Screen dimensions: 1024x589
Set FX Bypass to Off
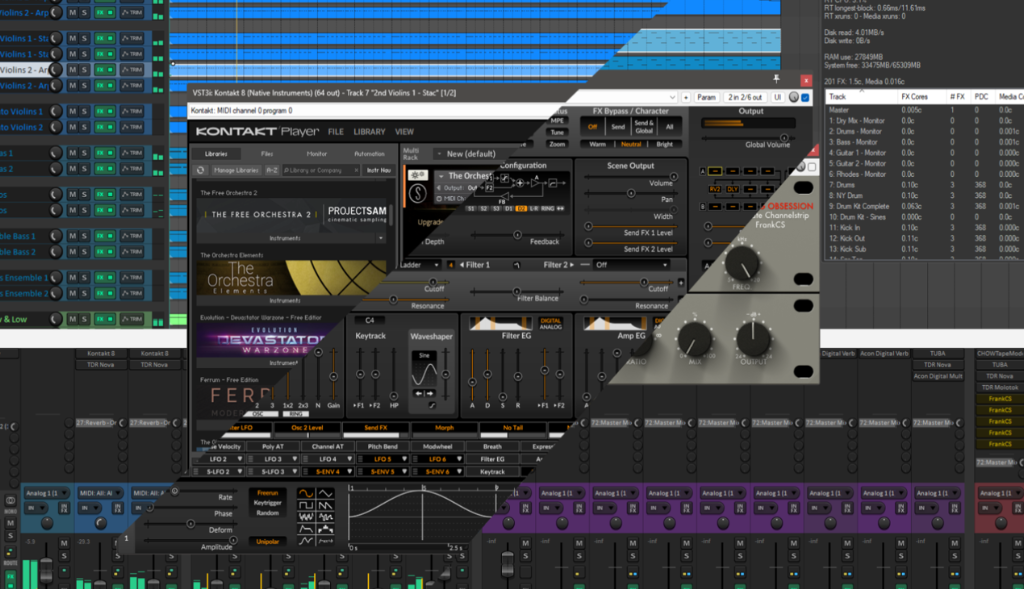tap(592, 127)
